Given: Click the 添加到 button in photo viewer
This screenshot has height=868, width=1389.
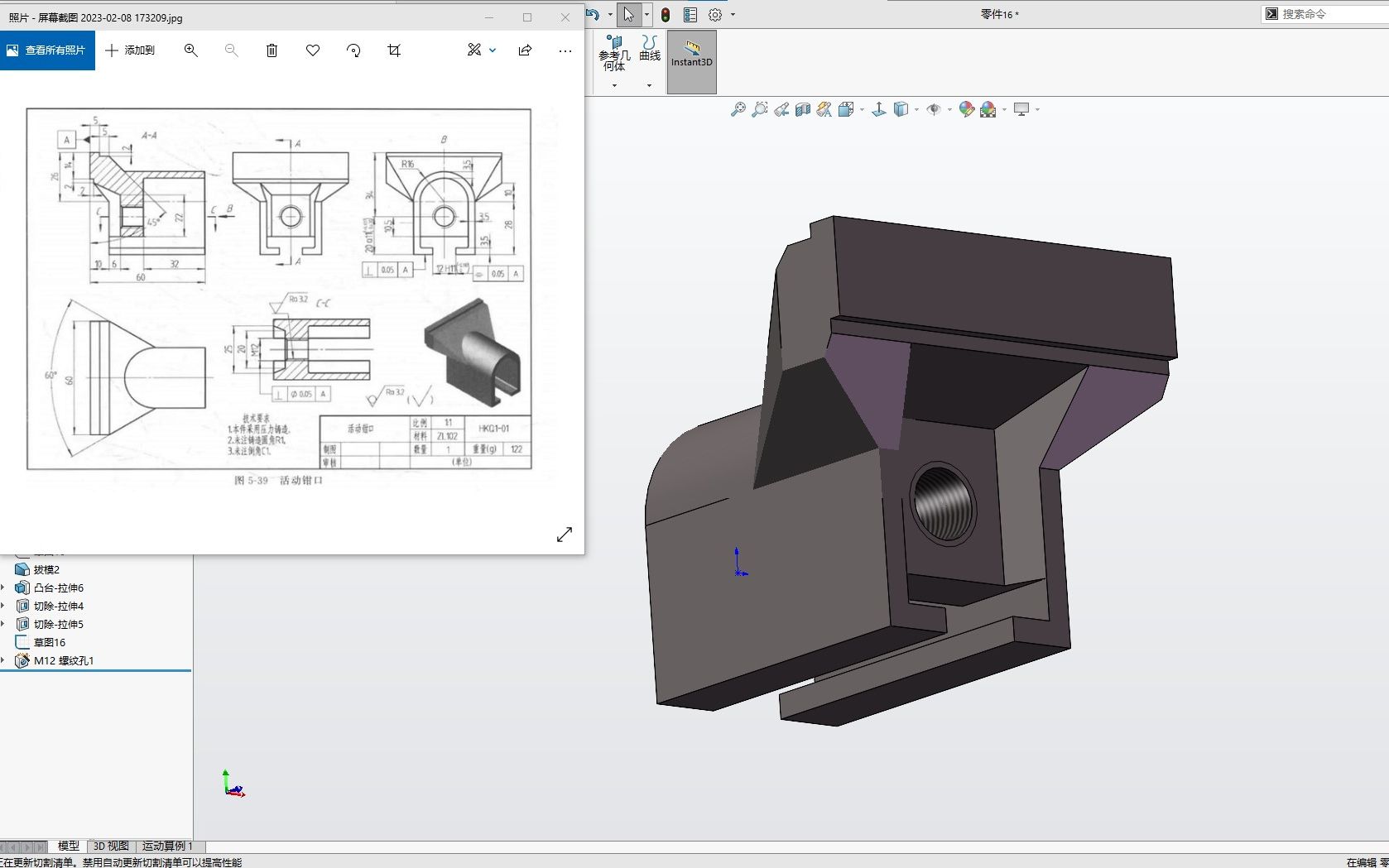Looking at the screenshot, I should click(130, 50).
